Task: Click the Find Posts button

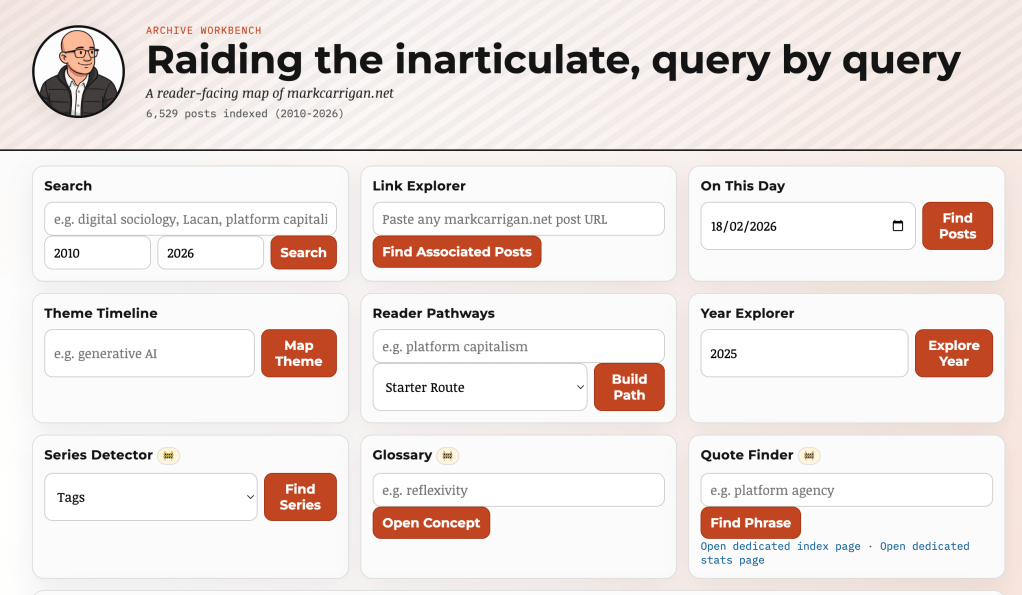Action: (x=956, y=226)
